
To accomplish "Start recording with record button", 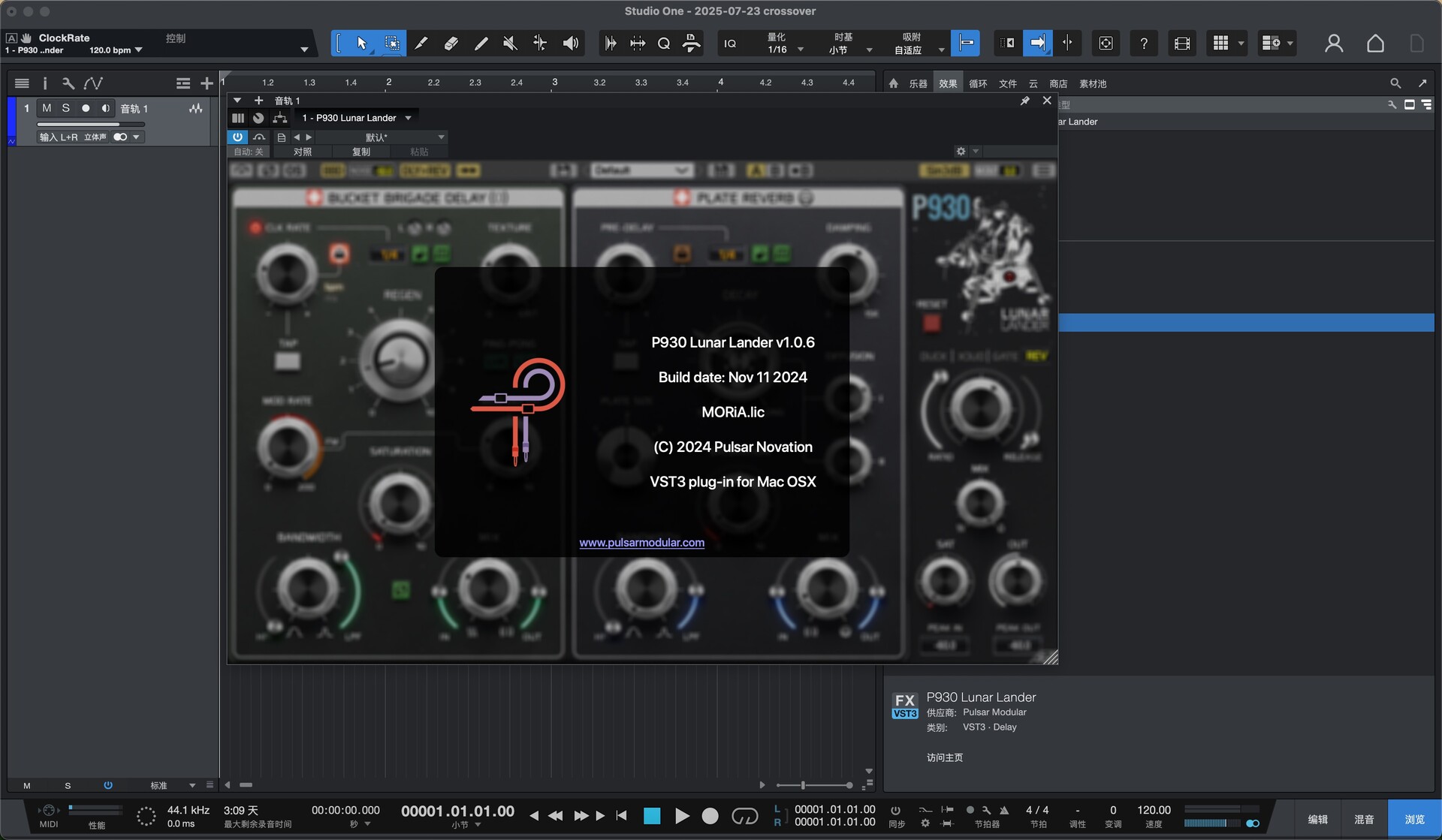I will click(x=710, y=816).
